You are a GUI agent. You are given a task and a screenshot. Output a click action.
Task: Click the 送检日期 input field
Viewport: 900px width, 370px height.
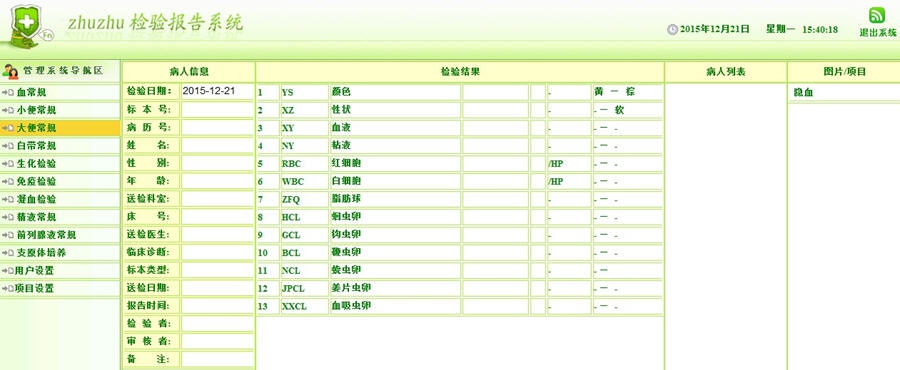tap(218, 287)
